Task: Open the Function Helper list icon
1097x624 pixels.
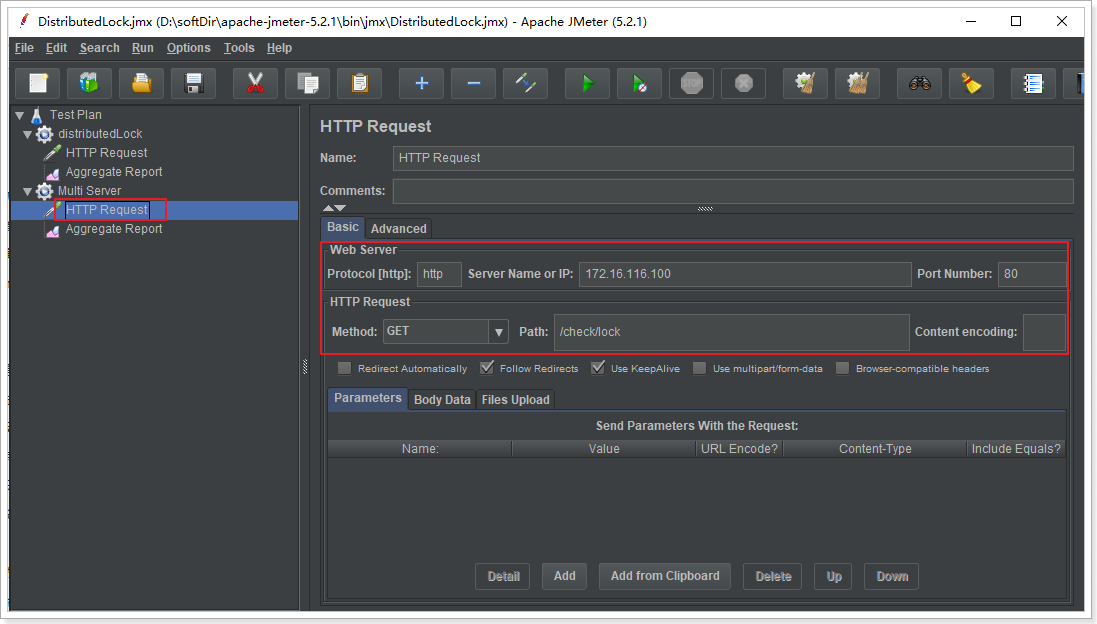Action: 1033,84
